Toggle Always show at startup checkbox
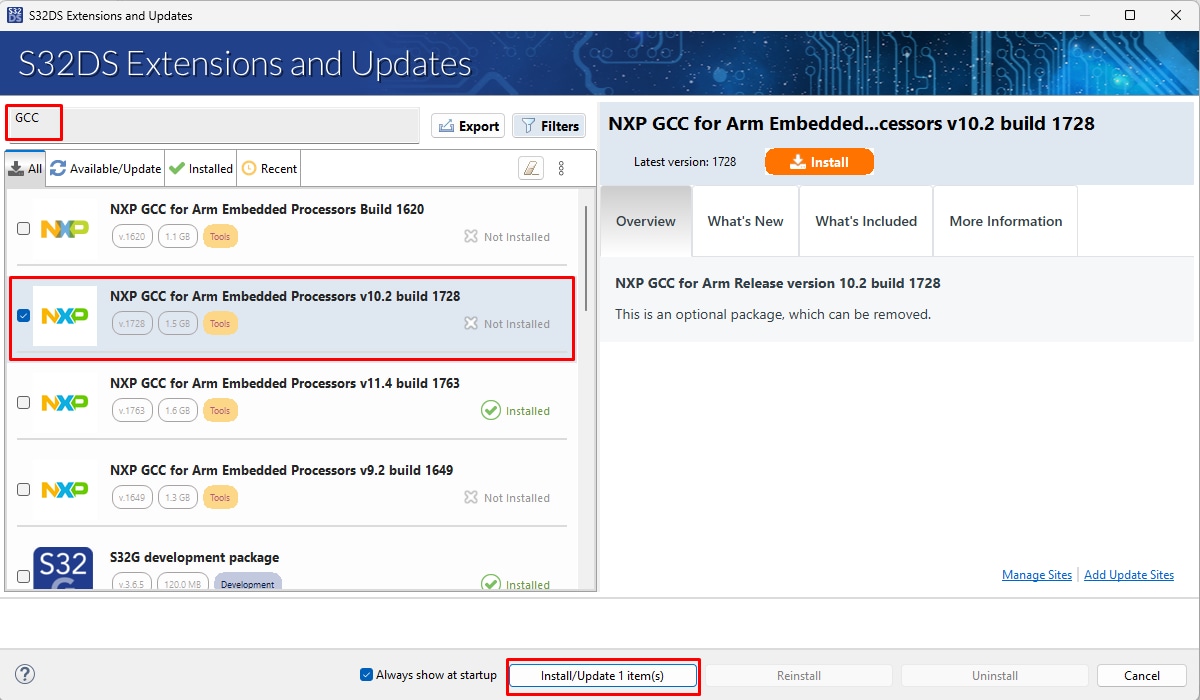Screen dimensions: 1200x700 coord(366,675)
